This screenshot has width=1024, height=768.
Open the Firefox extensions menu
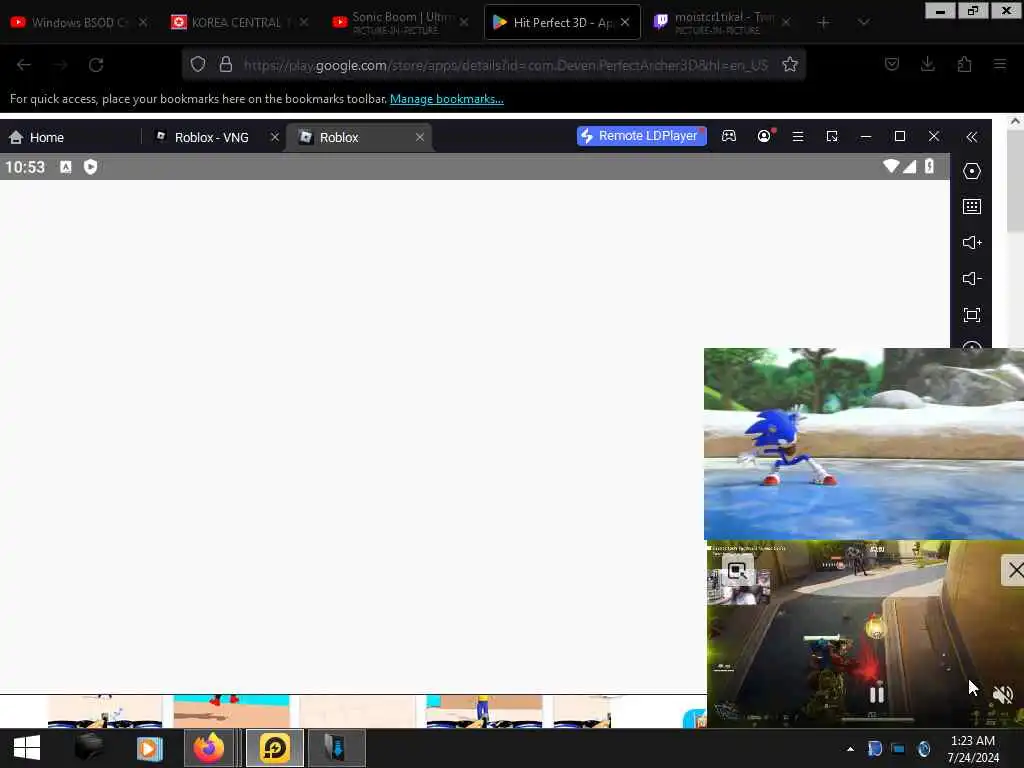pyautogui.click(x=965, y=64)
